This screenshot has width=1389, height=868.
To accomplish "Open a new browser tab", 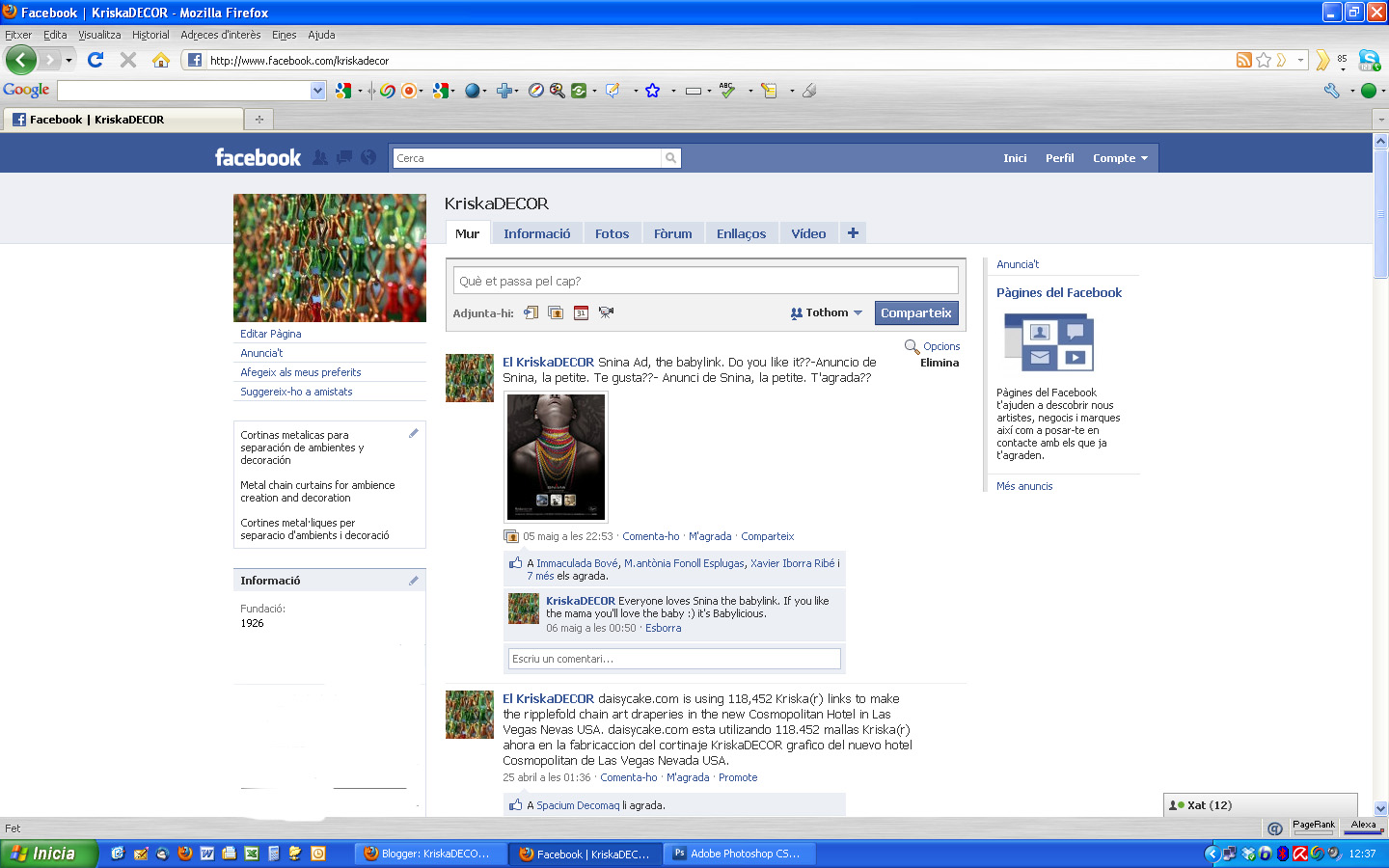I will coord(259,120).
